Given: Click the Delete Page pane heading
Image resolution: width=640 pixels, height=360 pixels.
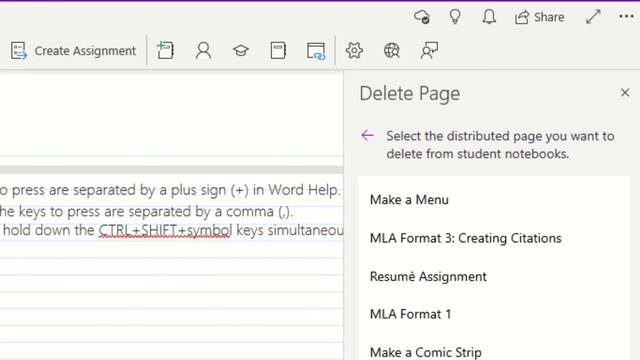Looking at the screenshot, I should [409, 93].
